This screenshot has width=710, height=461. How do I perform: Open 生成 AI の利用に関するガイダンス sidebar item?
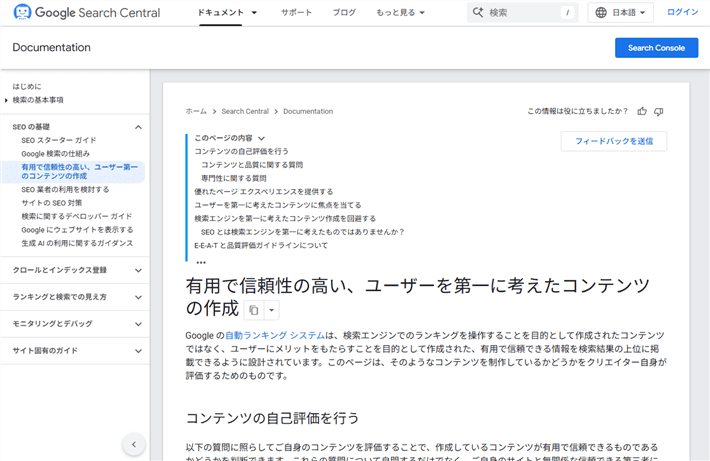click(77, 244)
